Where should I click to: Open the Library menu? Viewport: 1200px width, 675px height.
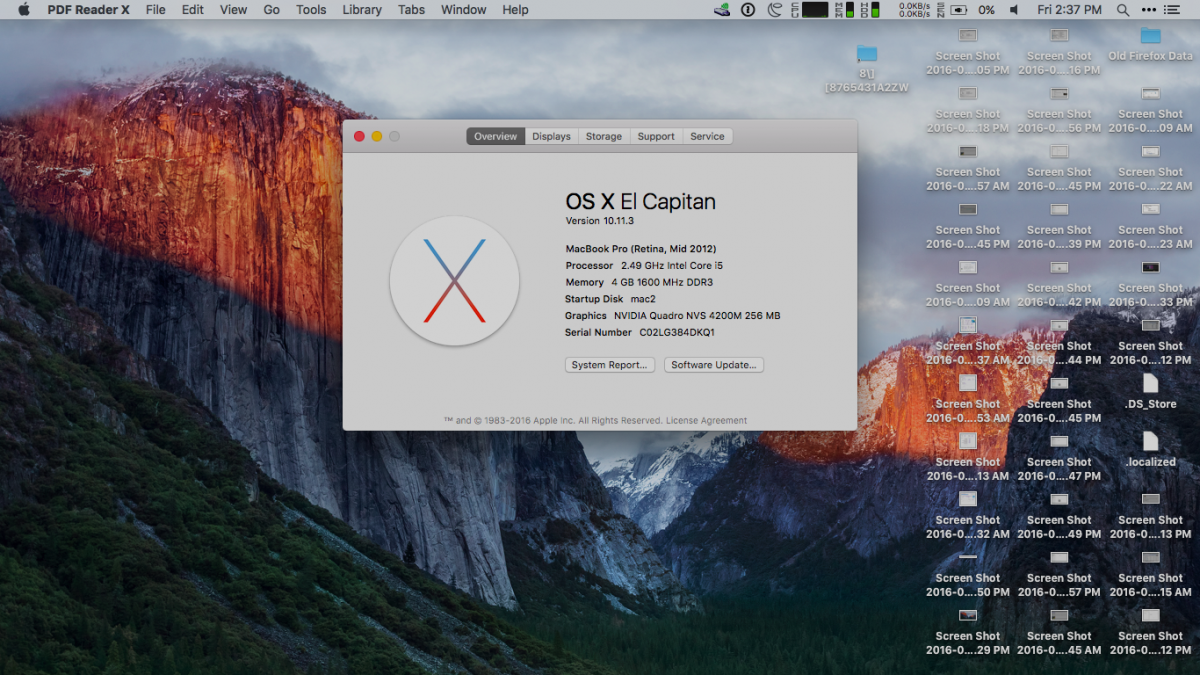(x=361, y=10)
